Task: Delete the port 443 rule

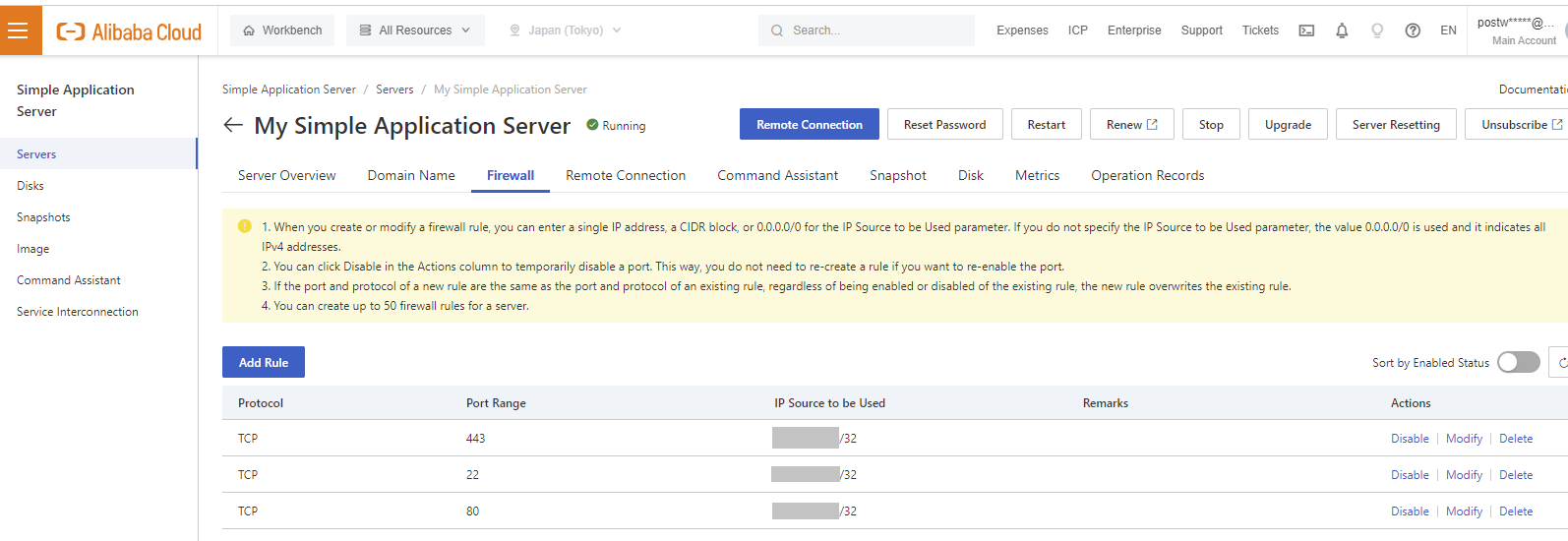Action: point(1516,439)
